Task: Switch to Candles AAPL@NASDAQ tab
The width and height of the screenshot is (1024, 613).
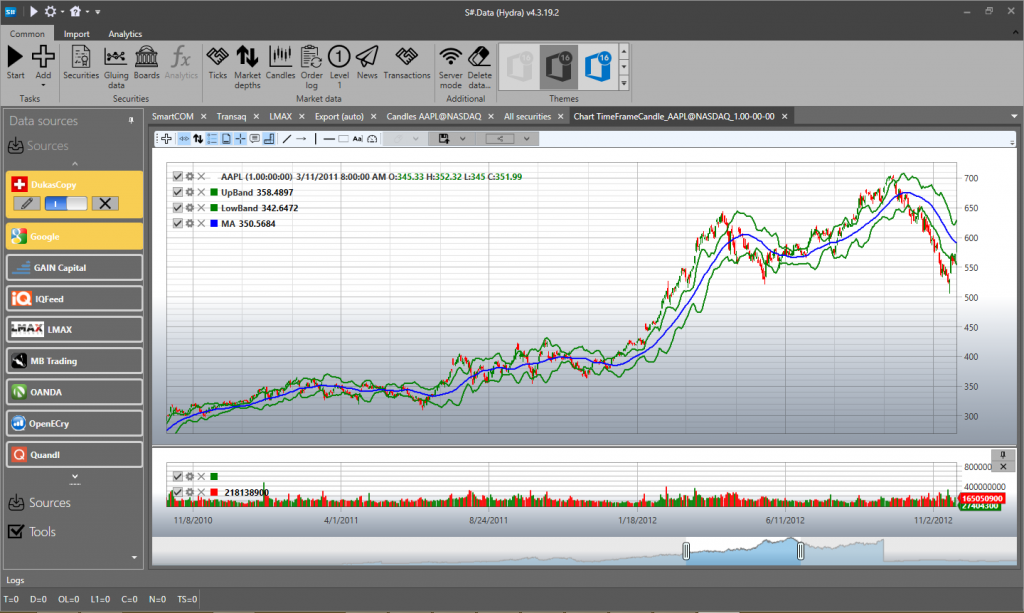Action: click(434, 116)
